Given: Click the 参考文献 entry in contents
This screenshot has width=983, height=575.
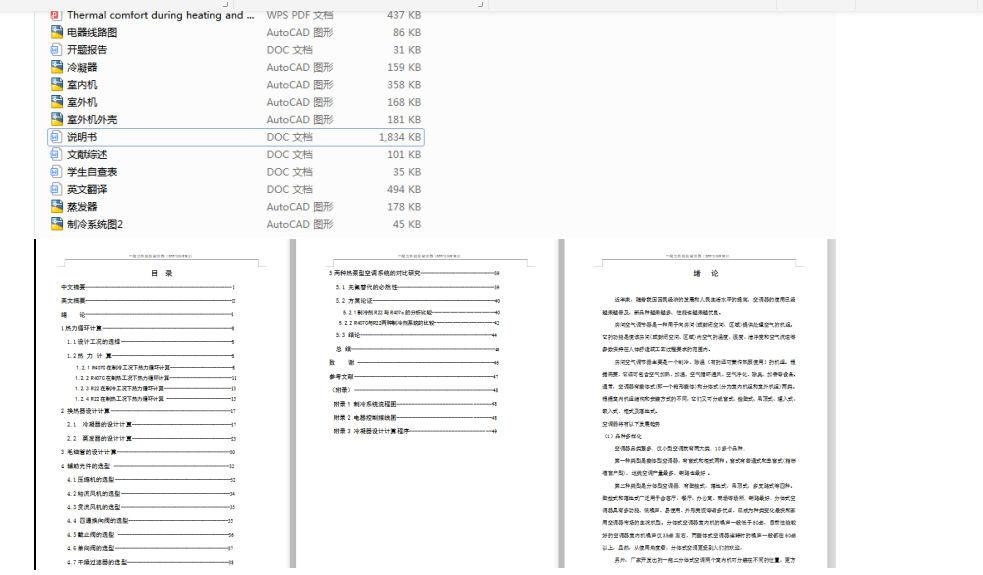Looking at the screenshot, I should click(x=342, y=376).
